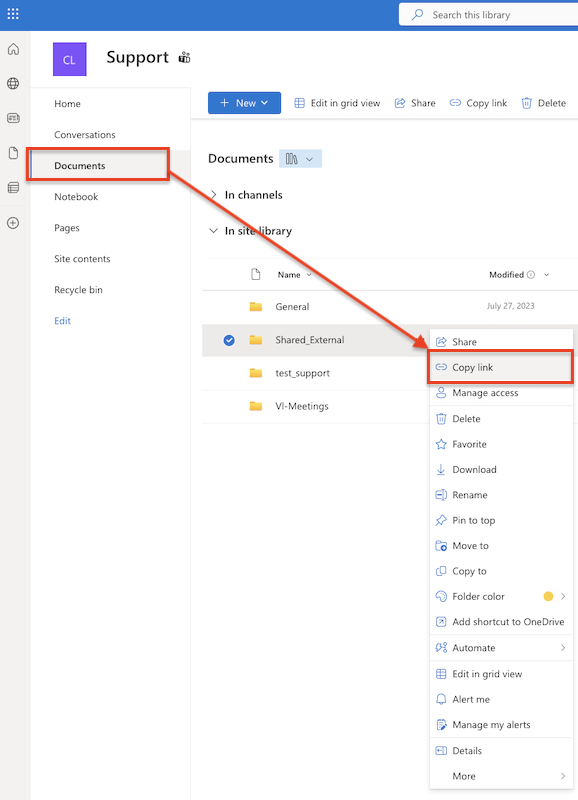This screenshot has height=800, width=578.
Task: Open Notebook in the site navigation
Action: tap(76, 197)
